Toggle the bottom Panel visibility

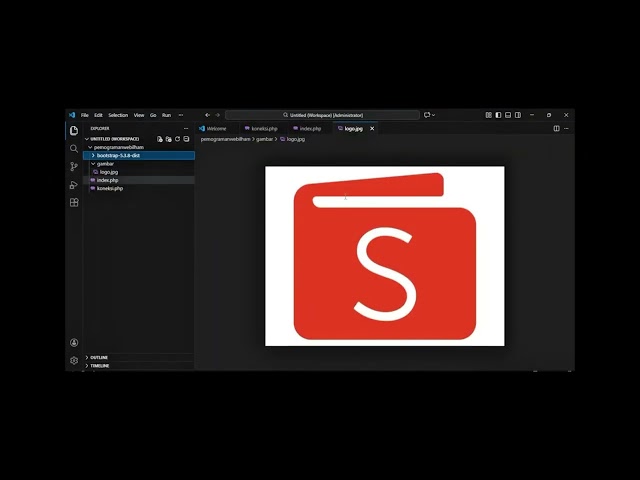click(508, 115)
